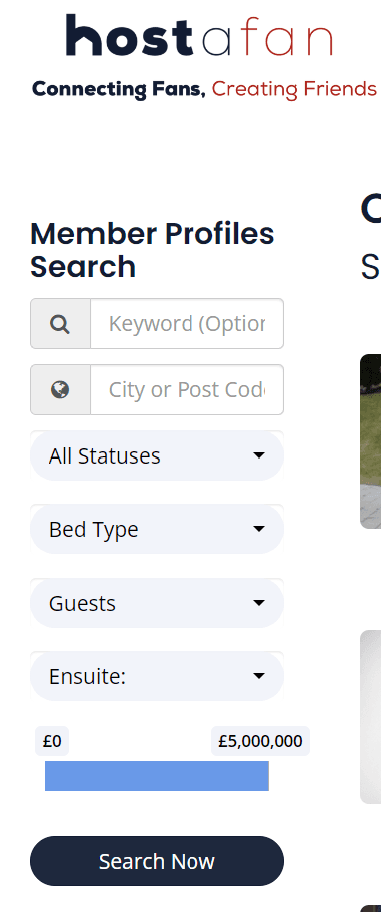The height and width of the screenshot is (912, 381).
Task: Click the hostafan logo
Action: 200,35
